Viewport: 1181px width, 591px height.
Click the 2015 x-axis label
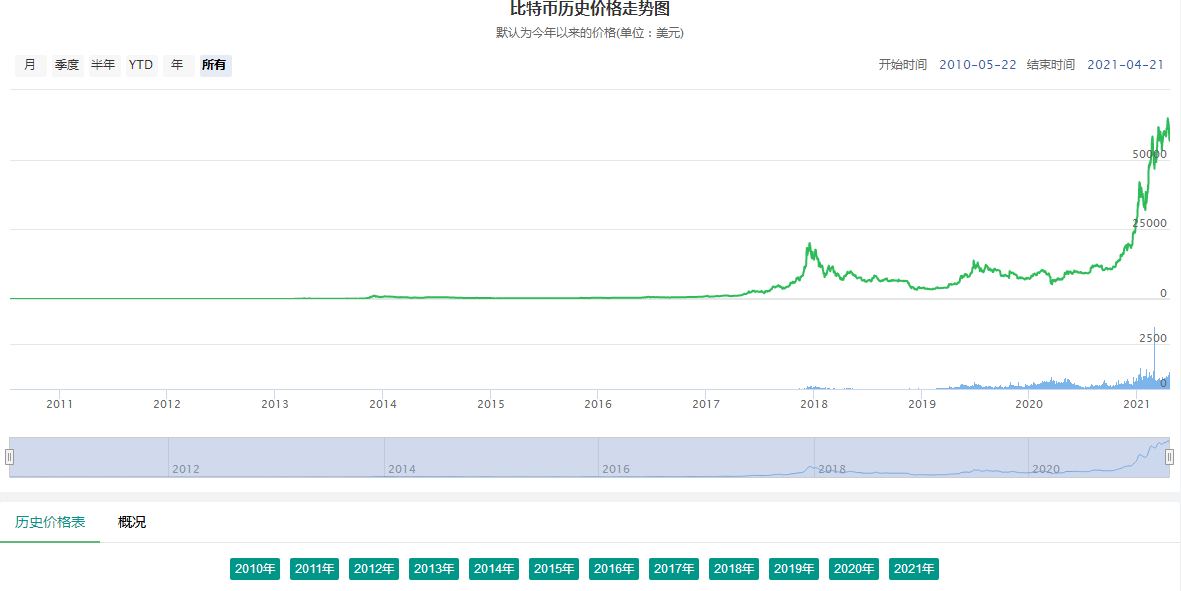[x=490, y=404]
